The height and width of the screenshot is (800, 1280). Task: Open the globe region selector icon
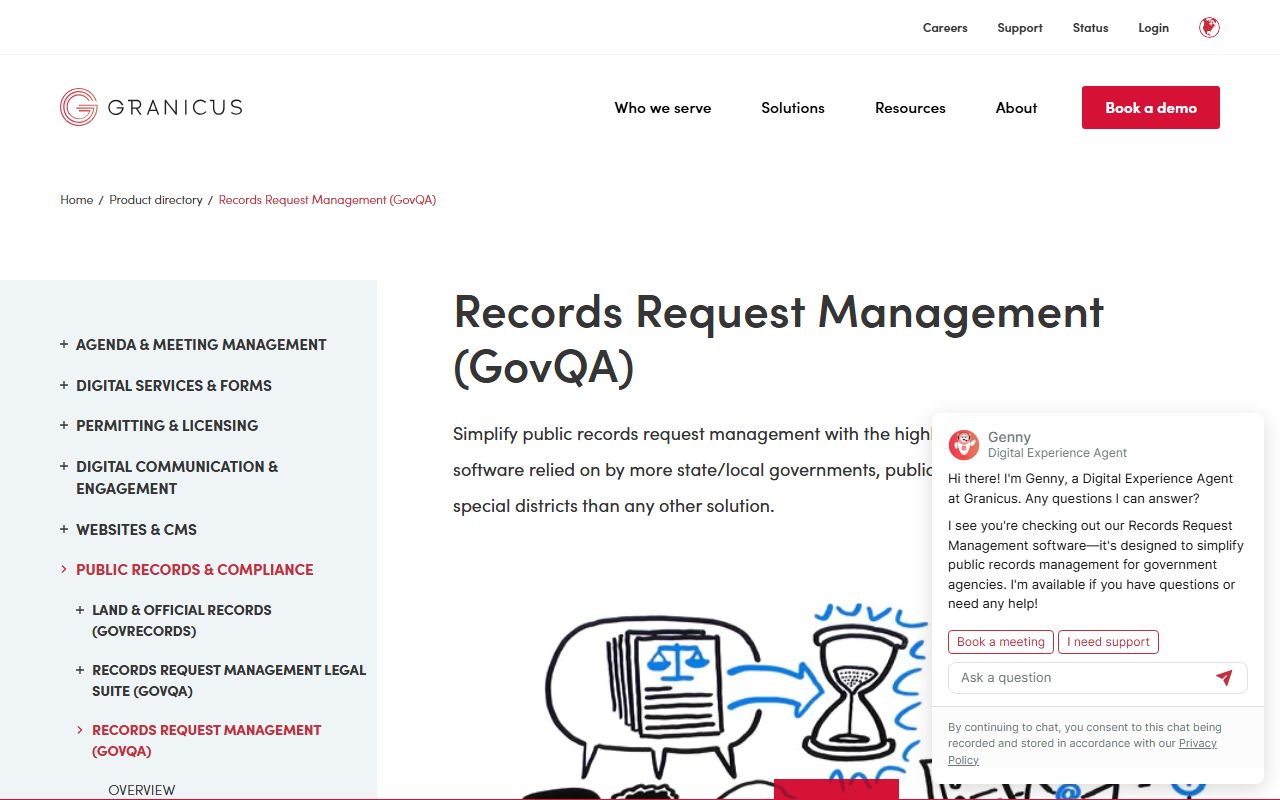[x=1209, y=28]
